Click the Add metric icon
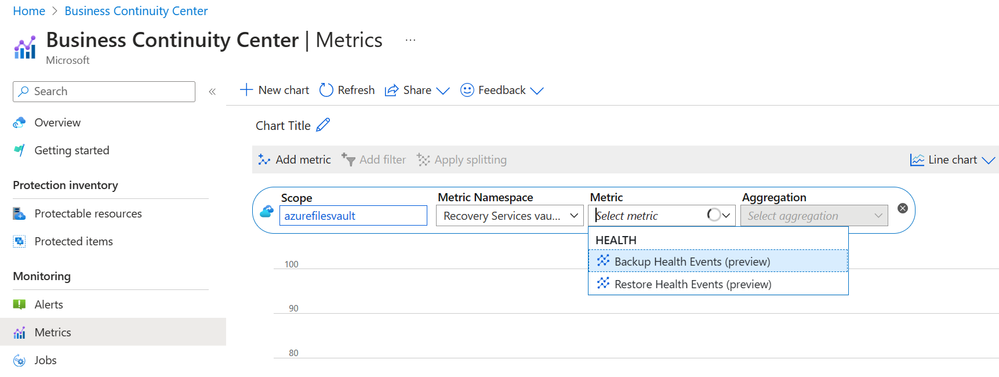999x377 pixels. point(264,160)
